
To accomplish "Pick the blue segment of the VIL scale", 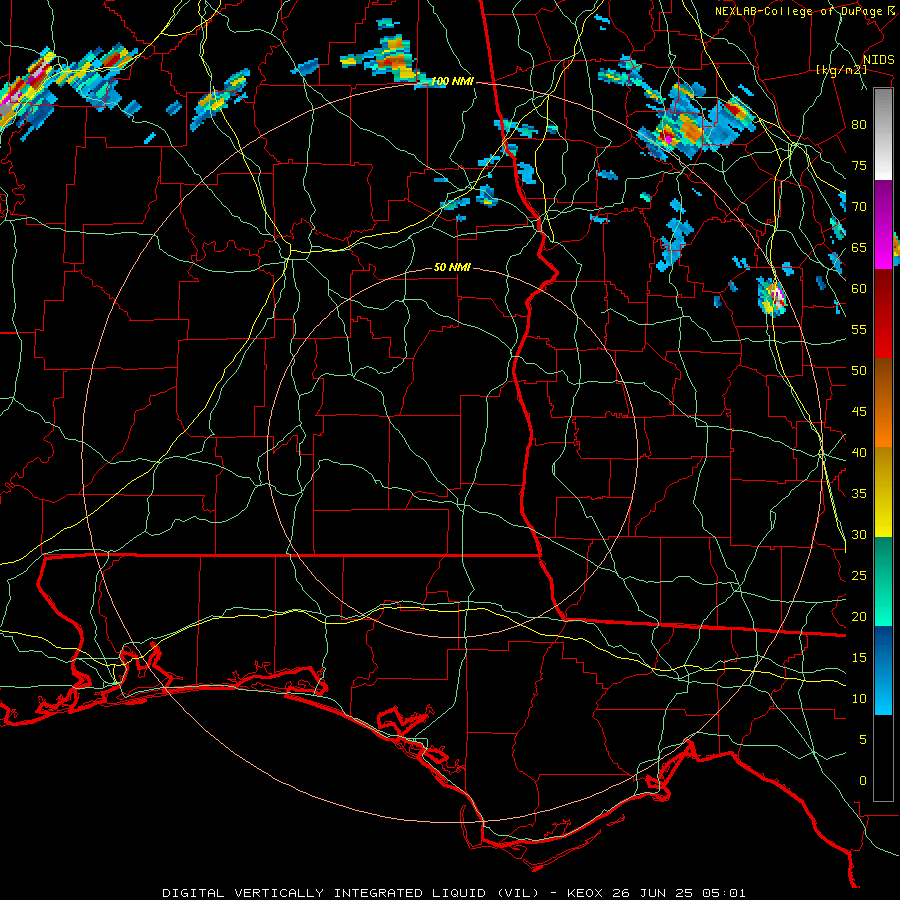I will [x=883, y=670].
